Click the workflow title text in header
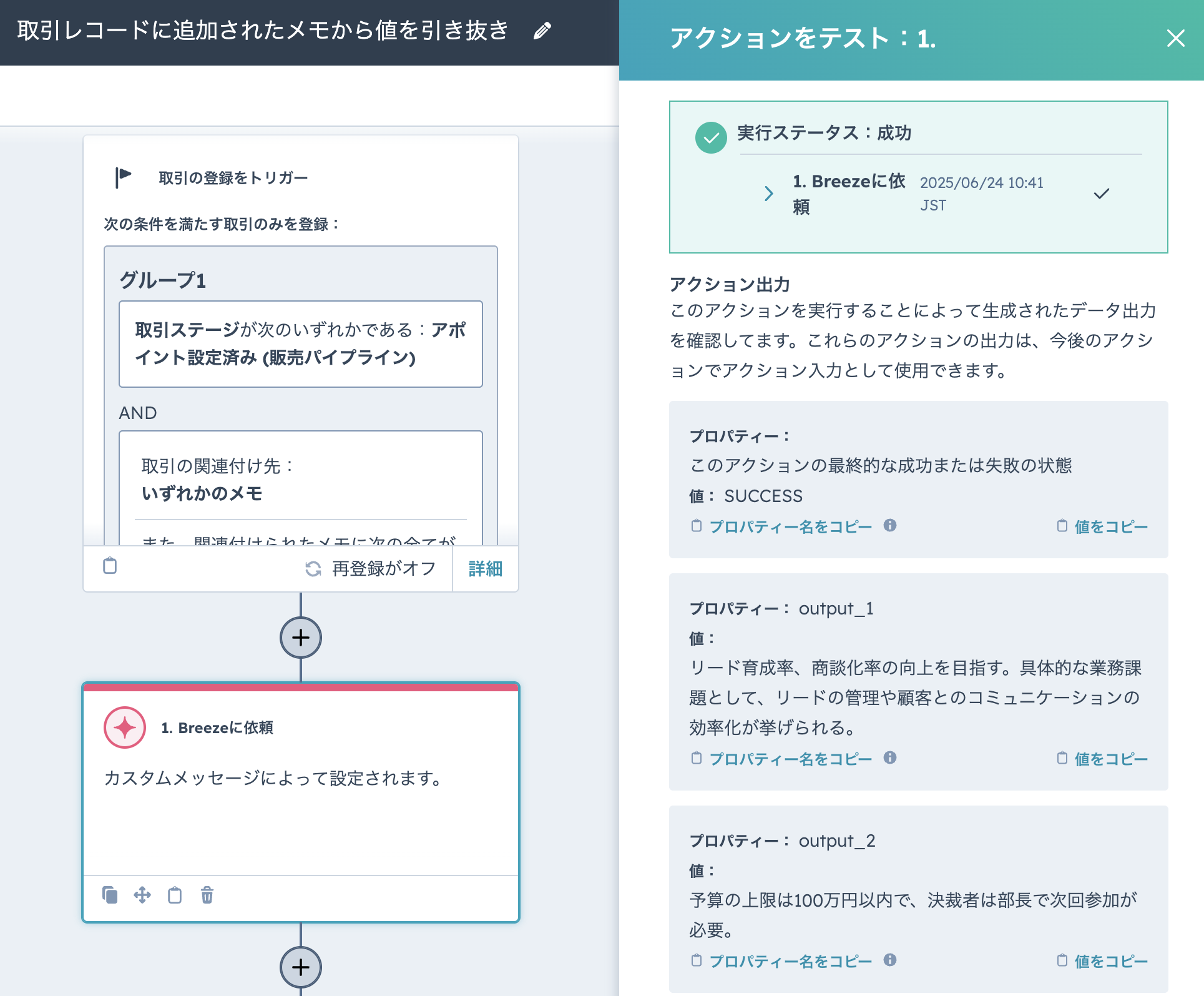Image resolution: width=1204 pixels, height=996 pixels. point(263,31)
